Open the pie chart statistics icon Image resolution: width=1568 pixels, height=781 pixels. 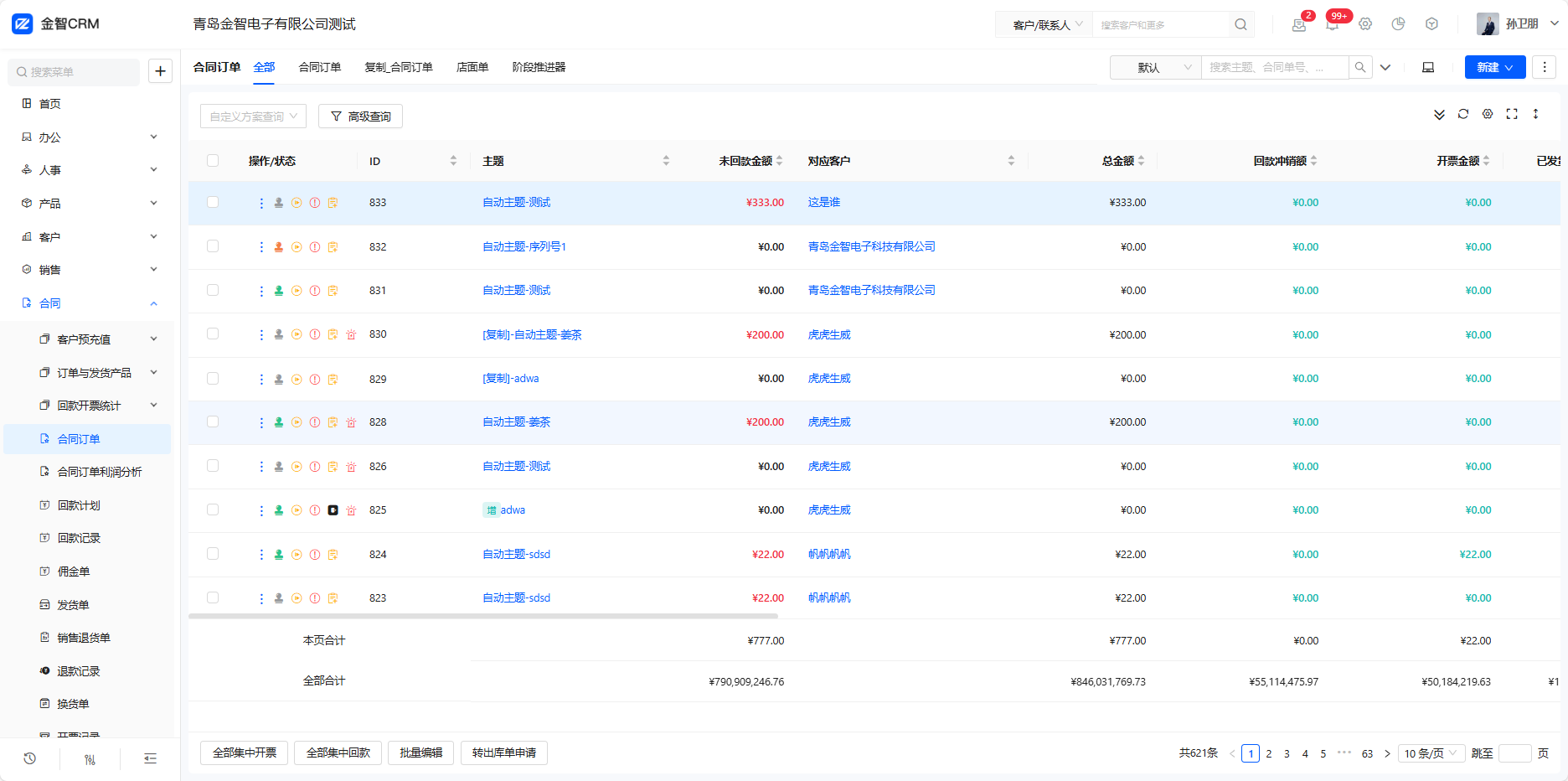pyautogui.click(x=1398, y=24)
